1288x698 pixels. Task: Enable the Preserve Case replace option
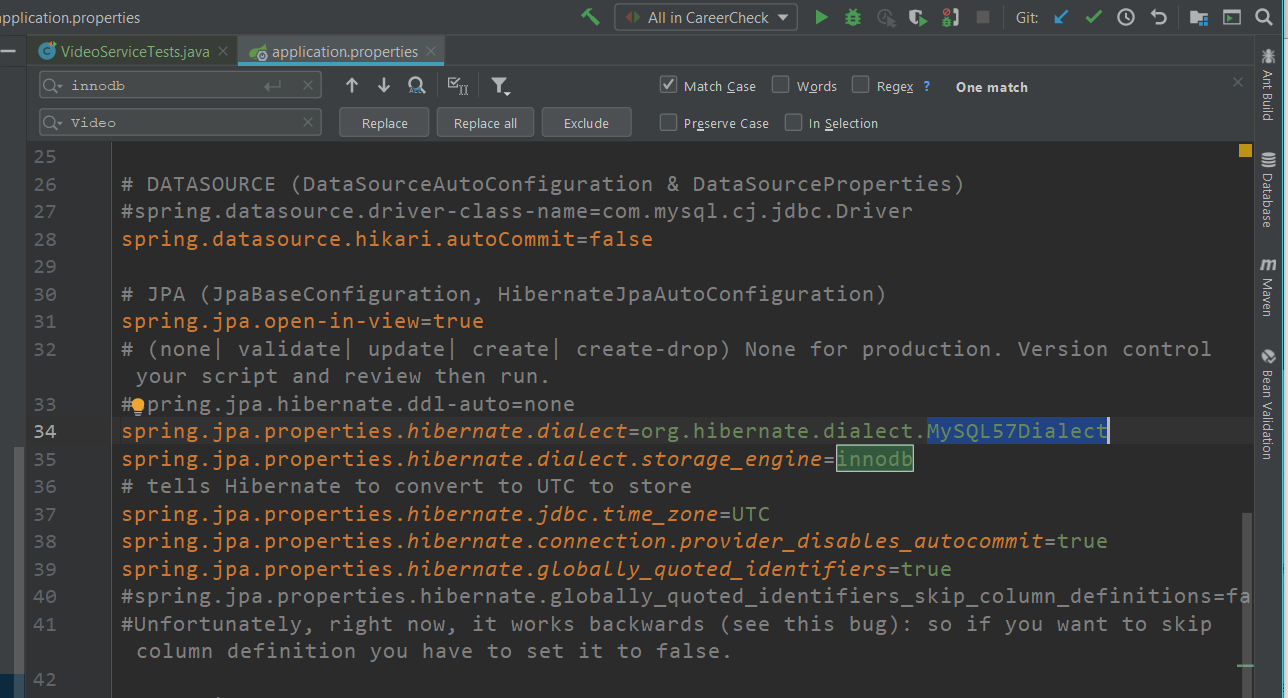coord(668,123)
